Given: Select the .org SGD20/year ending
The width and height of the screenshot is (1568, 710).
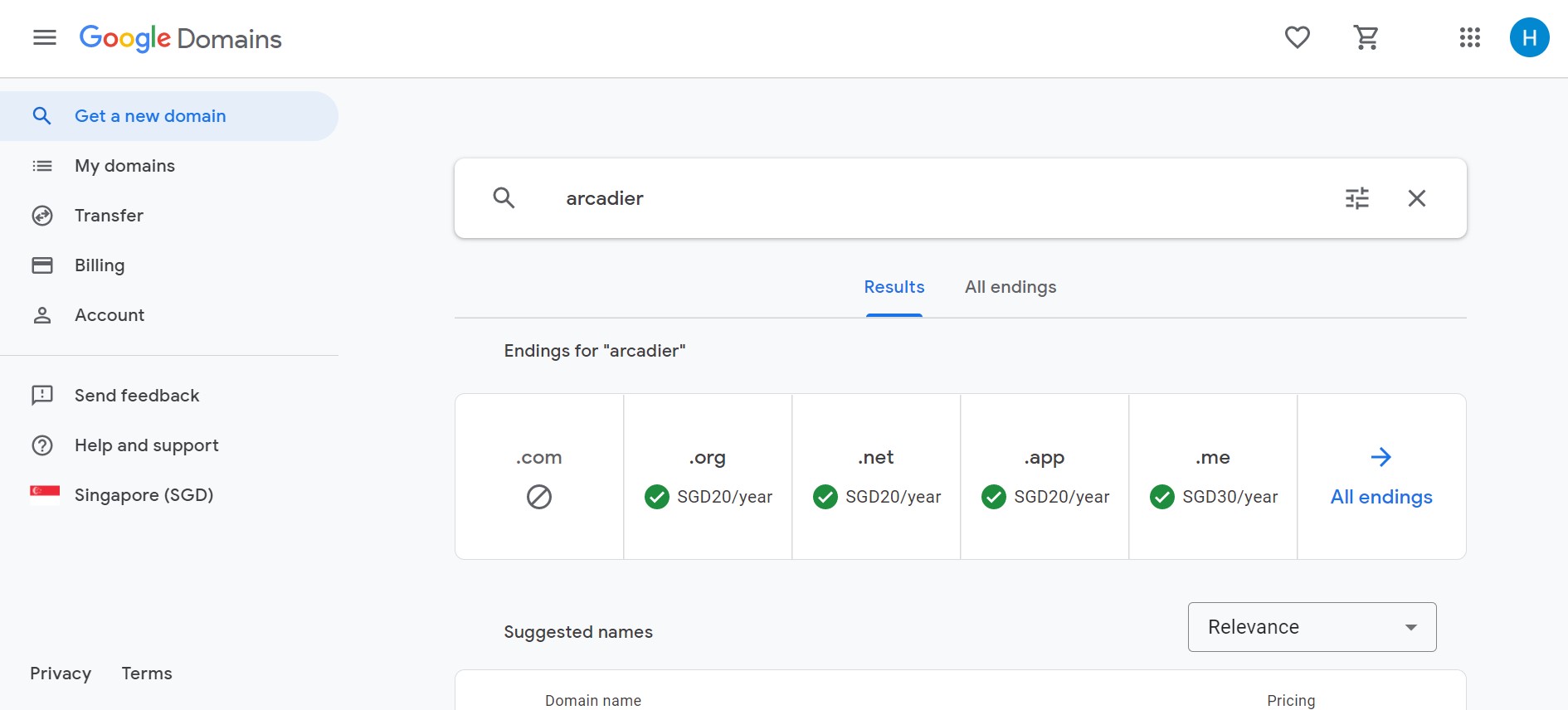Looking at the screenshot, I should point(708,477).
